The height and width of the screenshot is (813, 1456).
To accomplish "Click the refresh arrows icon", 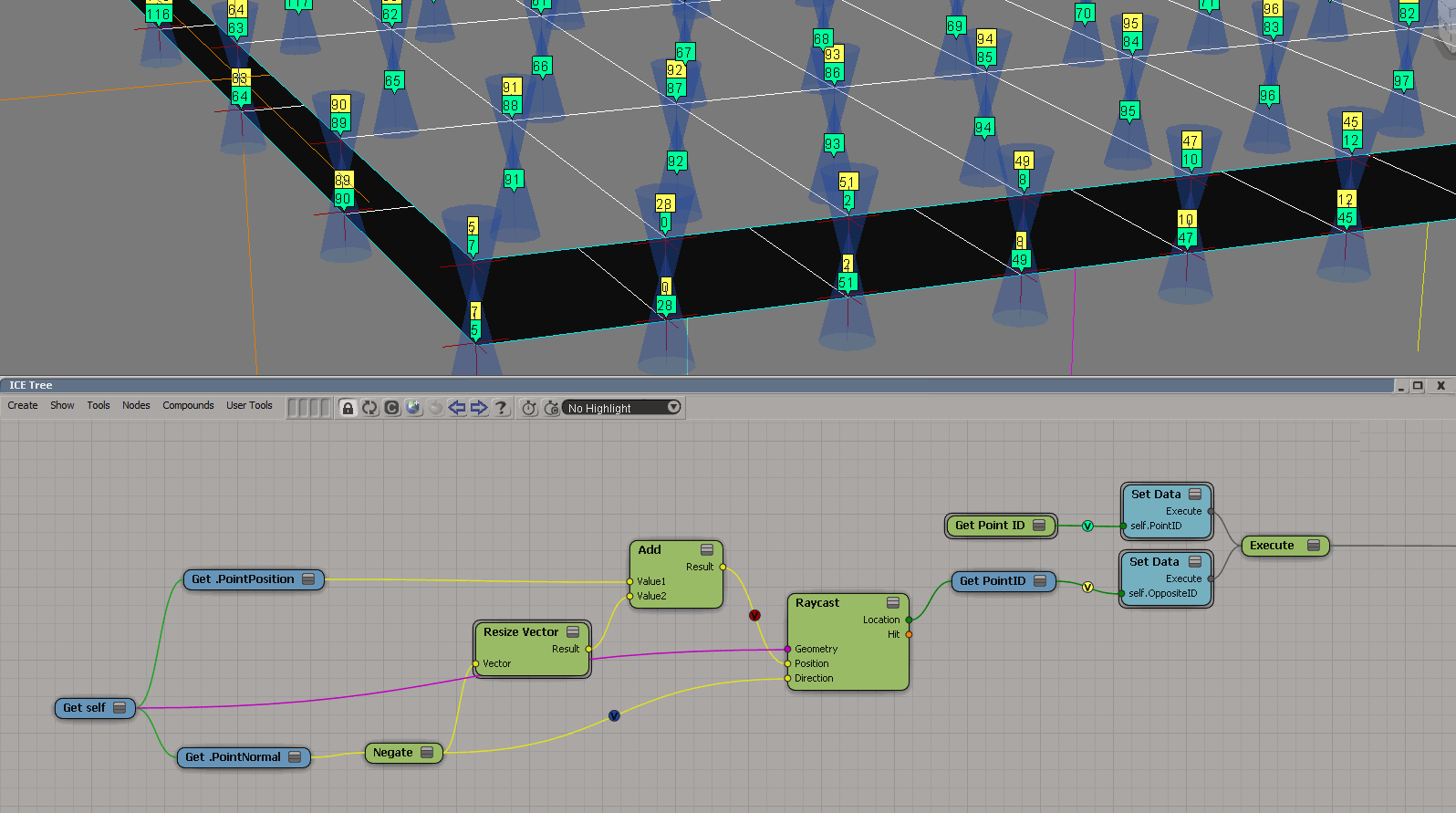I will 369,408.
